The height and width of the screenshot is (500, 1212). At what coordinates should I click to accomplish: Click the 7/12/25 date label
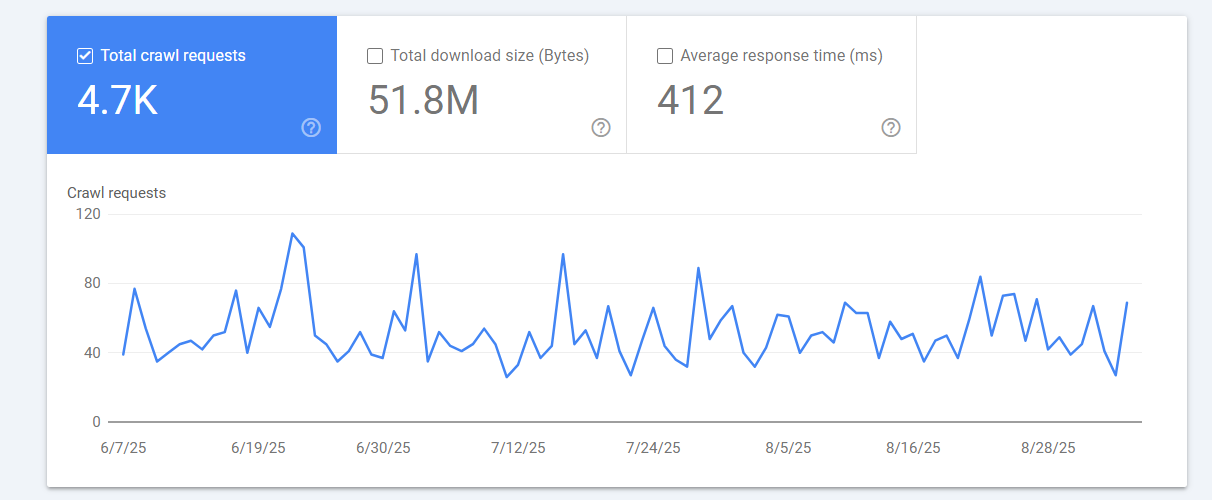(518, 448)
